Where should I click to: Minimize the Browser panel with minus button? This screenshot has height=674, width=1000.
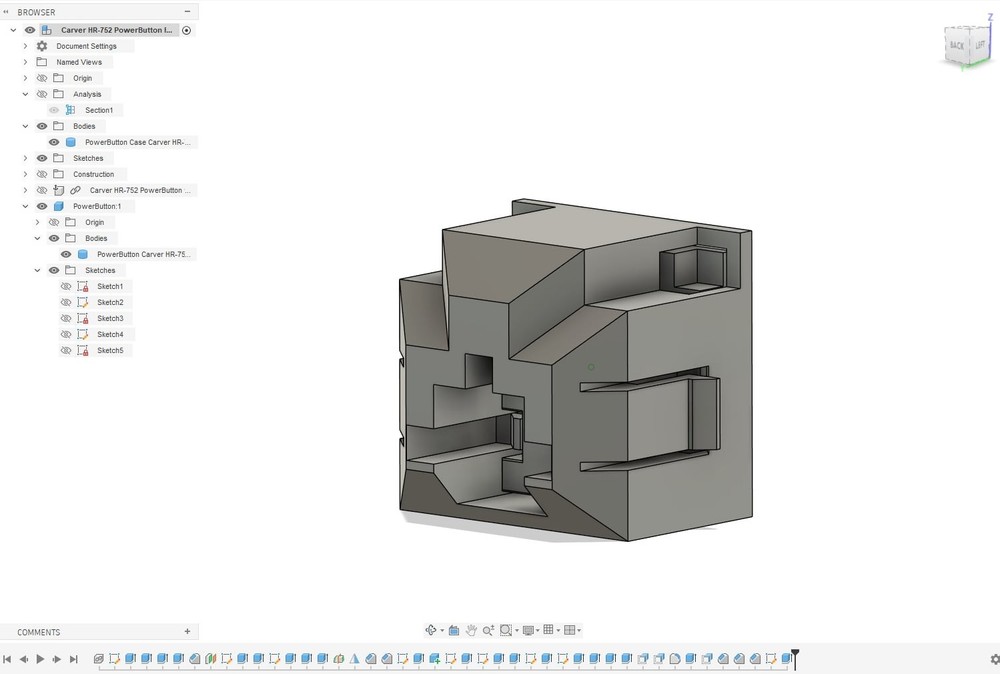(187, 11)
